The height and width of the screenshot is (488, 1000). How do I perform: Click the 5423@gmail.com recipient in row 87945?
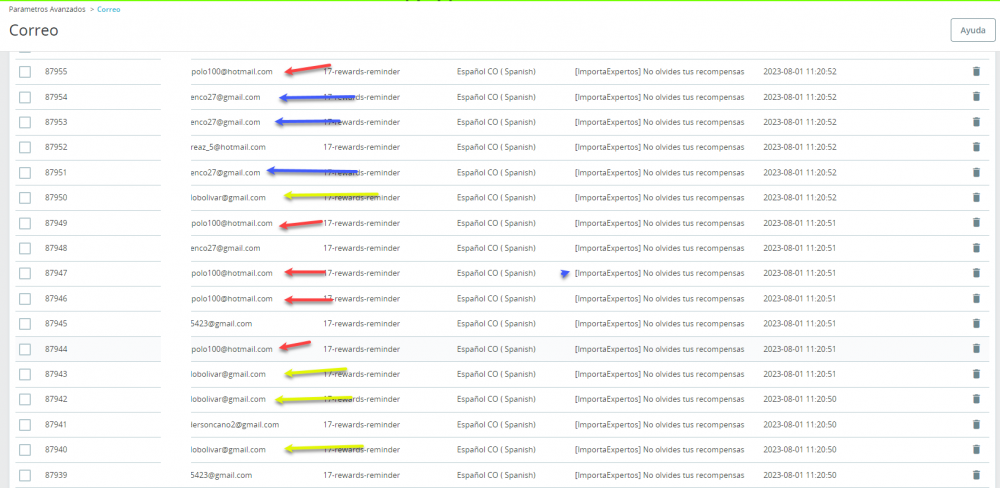[222, 323]
